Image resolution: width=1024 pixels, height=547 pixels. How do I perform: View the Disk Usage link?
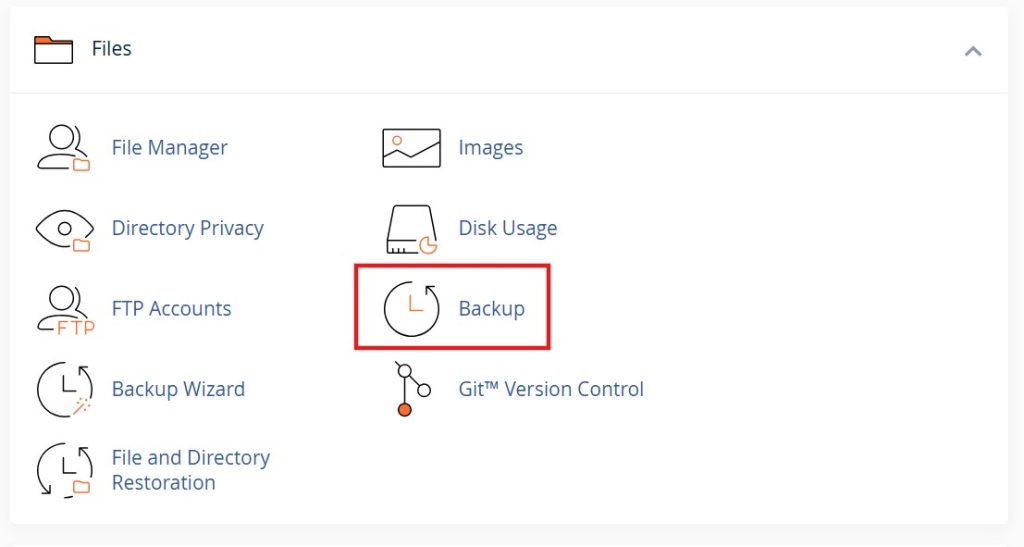(x=507, y=229)
